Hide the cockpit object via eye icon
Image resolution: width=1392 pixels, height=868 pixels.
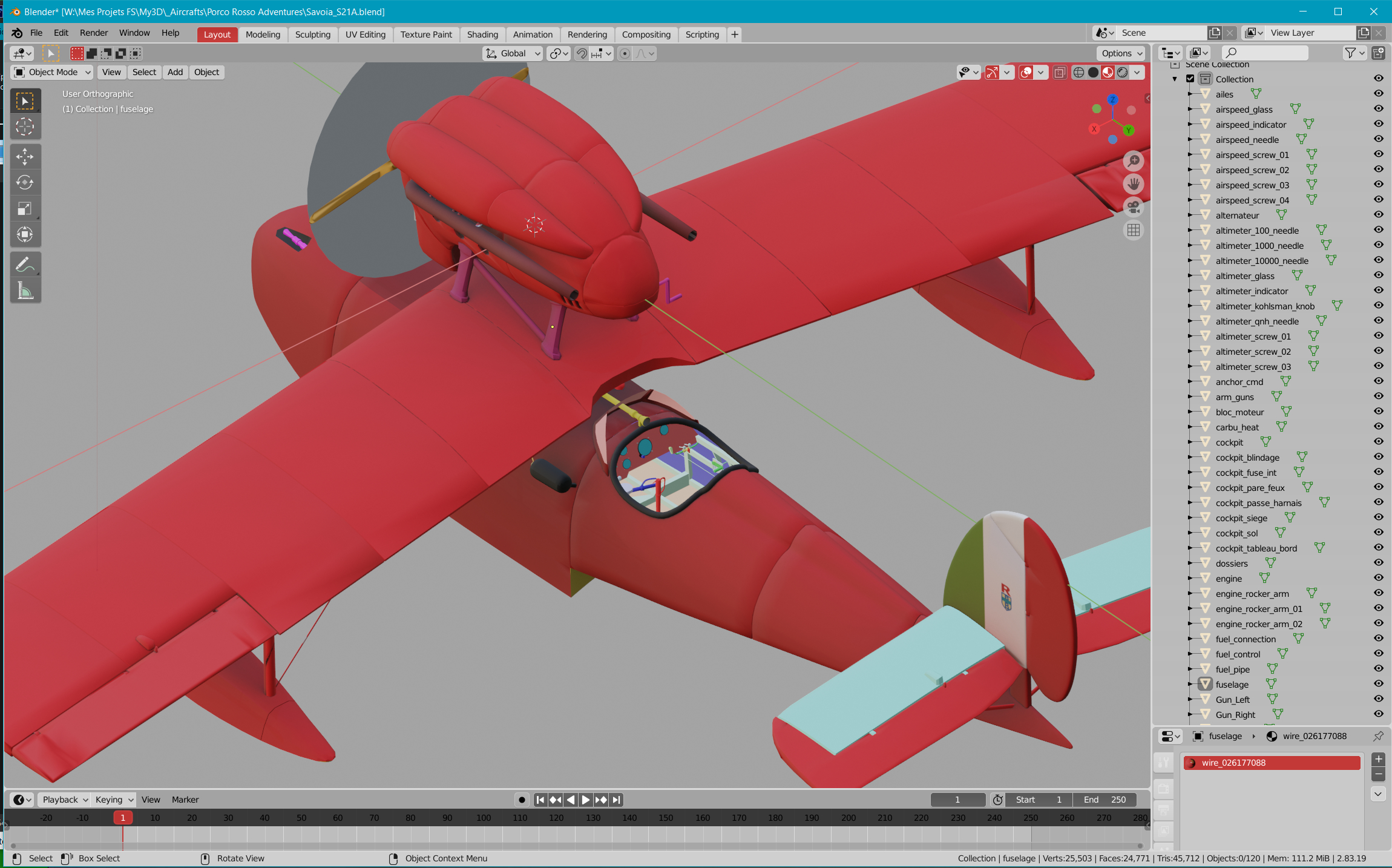coord(1378,442)
